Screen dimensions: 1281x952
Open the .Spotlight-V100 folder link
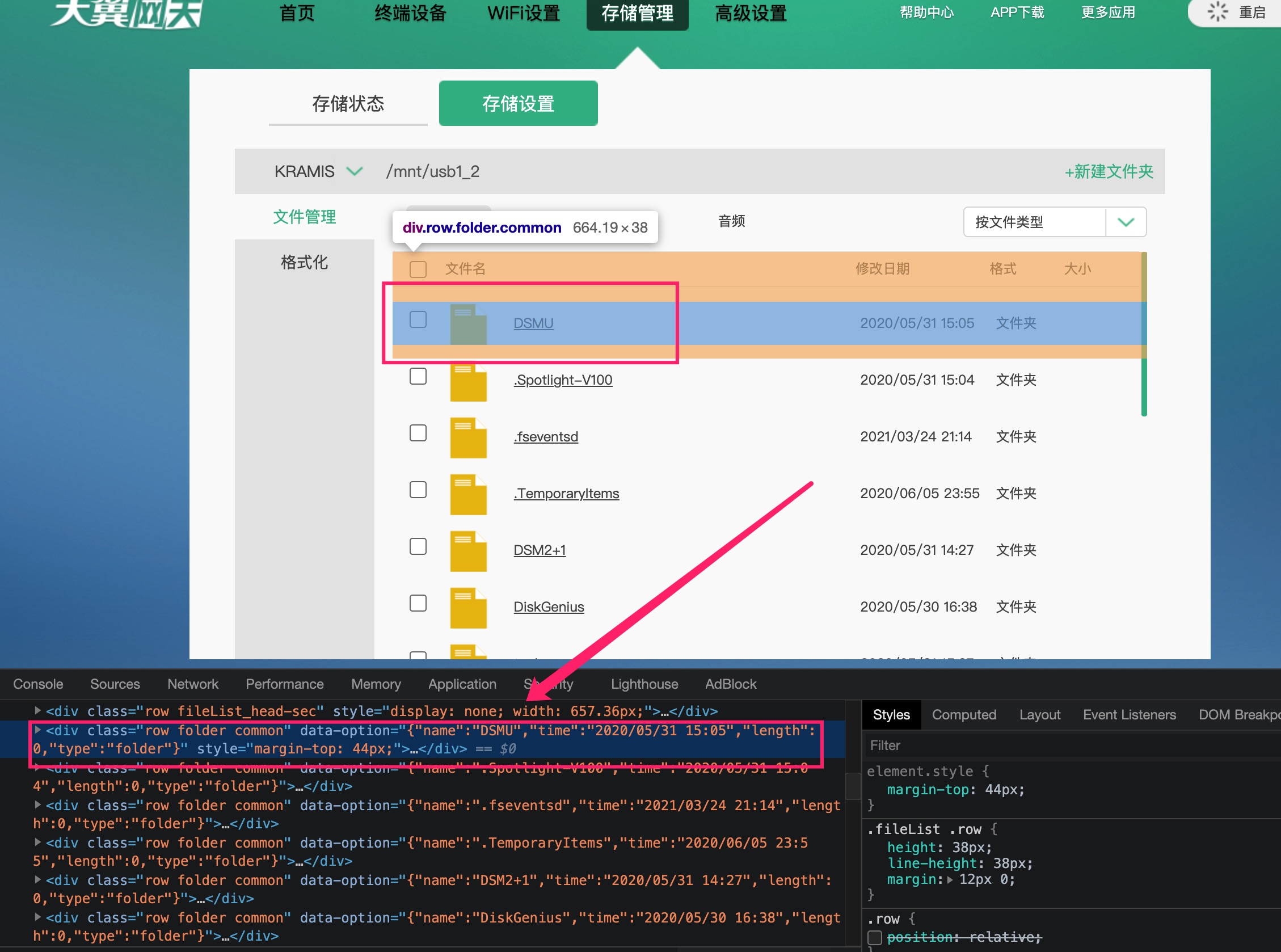tap(562, 380)
